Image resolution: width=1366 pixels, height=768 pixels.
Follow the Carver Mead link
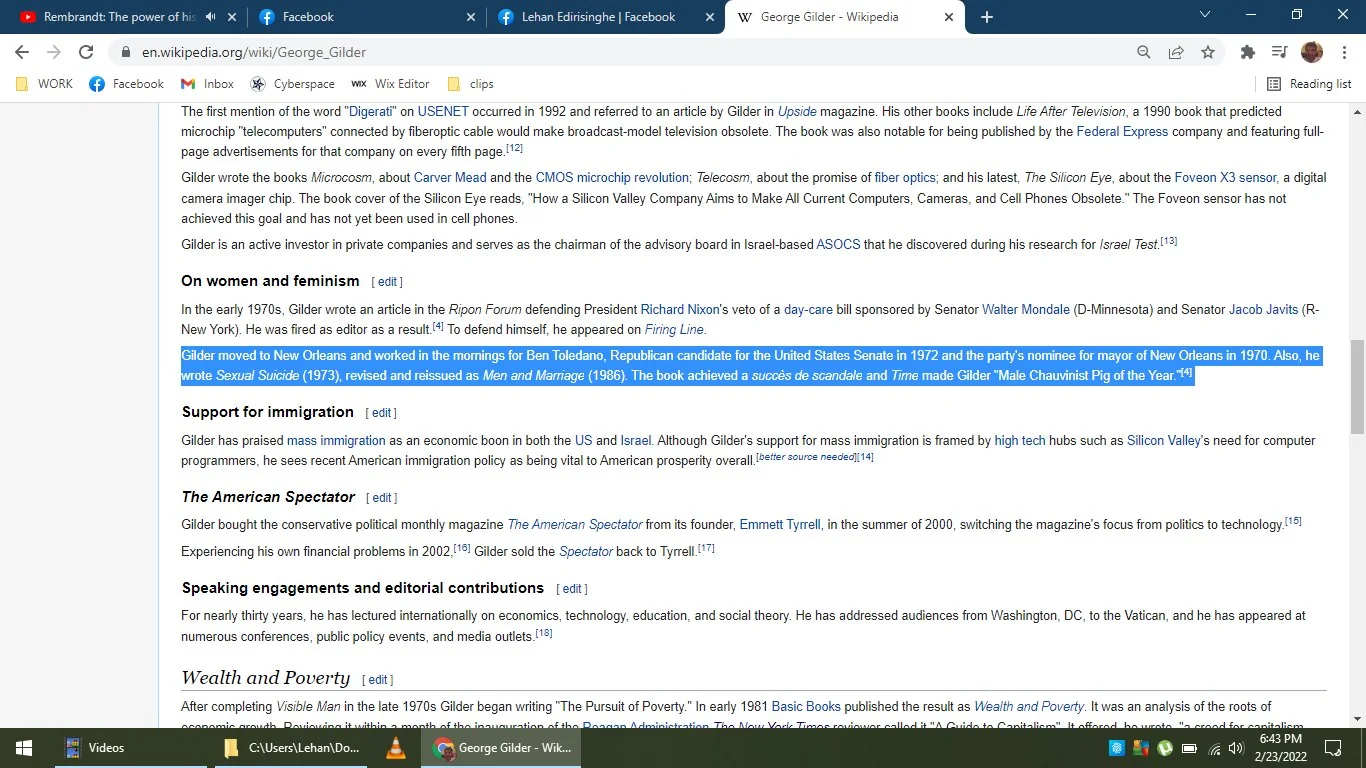pos(450,178)
